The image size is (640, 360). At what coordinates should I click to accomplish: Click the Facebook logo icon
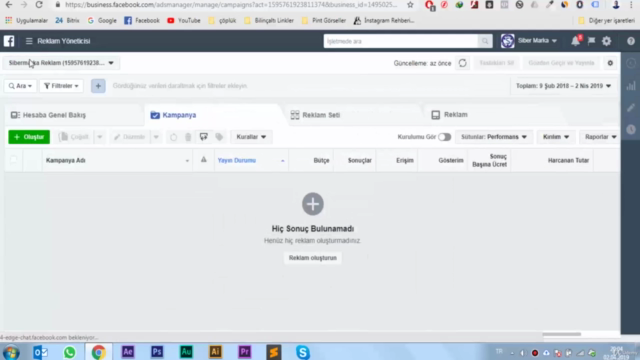point(9,41)
